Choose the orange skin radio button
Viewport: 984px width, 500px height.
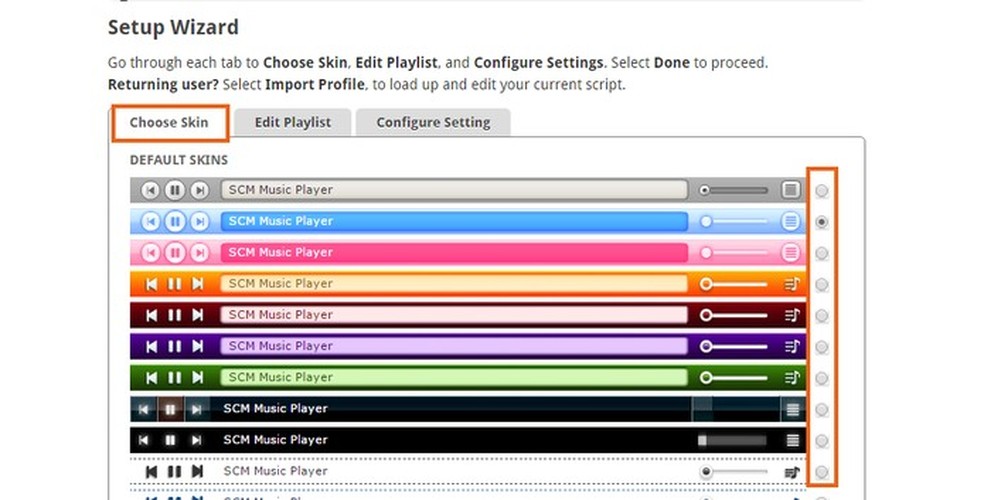click(821, 285)
